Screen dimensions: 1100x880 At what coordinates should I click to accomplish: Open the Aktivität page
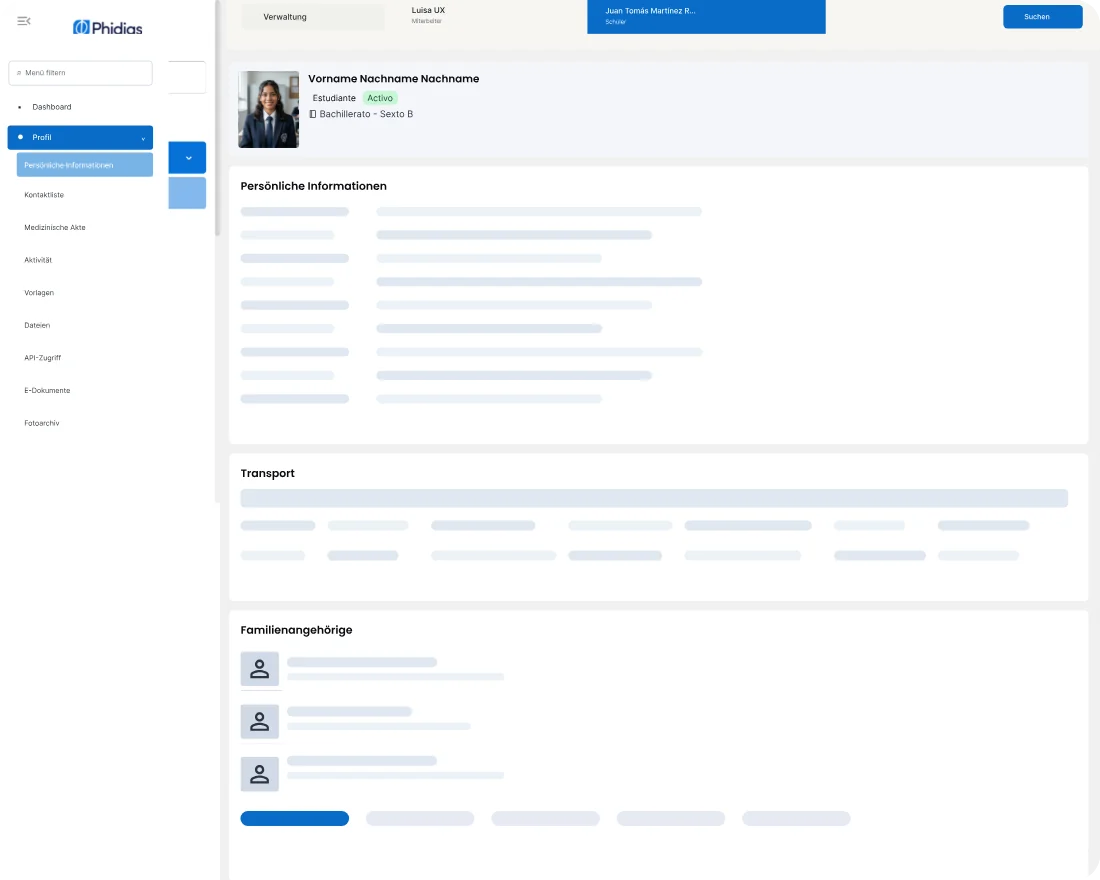(38, 260)
